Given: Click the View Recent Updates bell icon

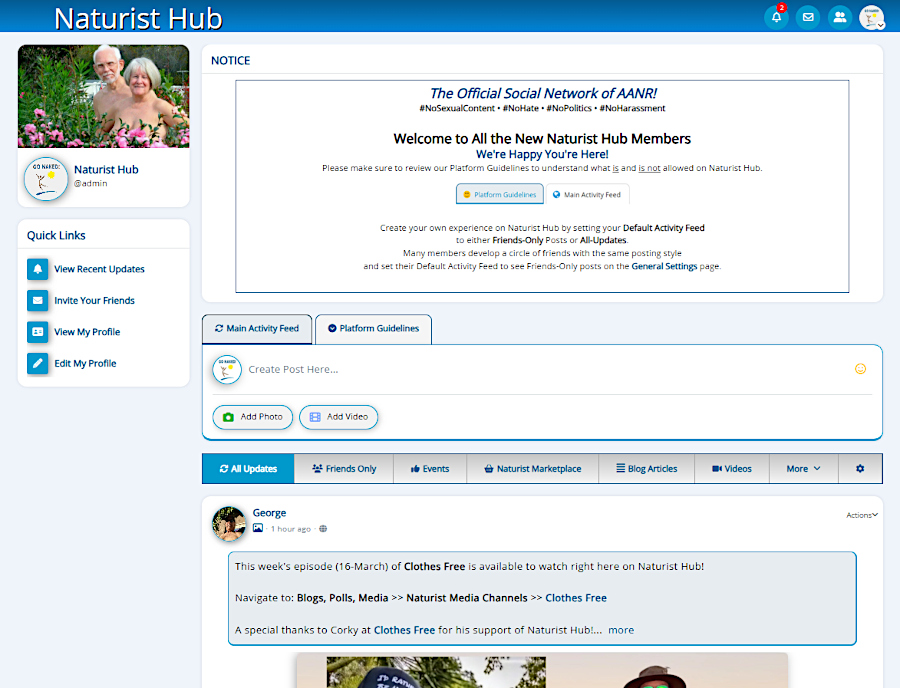Looking at the screenshot, I should pos(37,269).
